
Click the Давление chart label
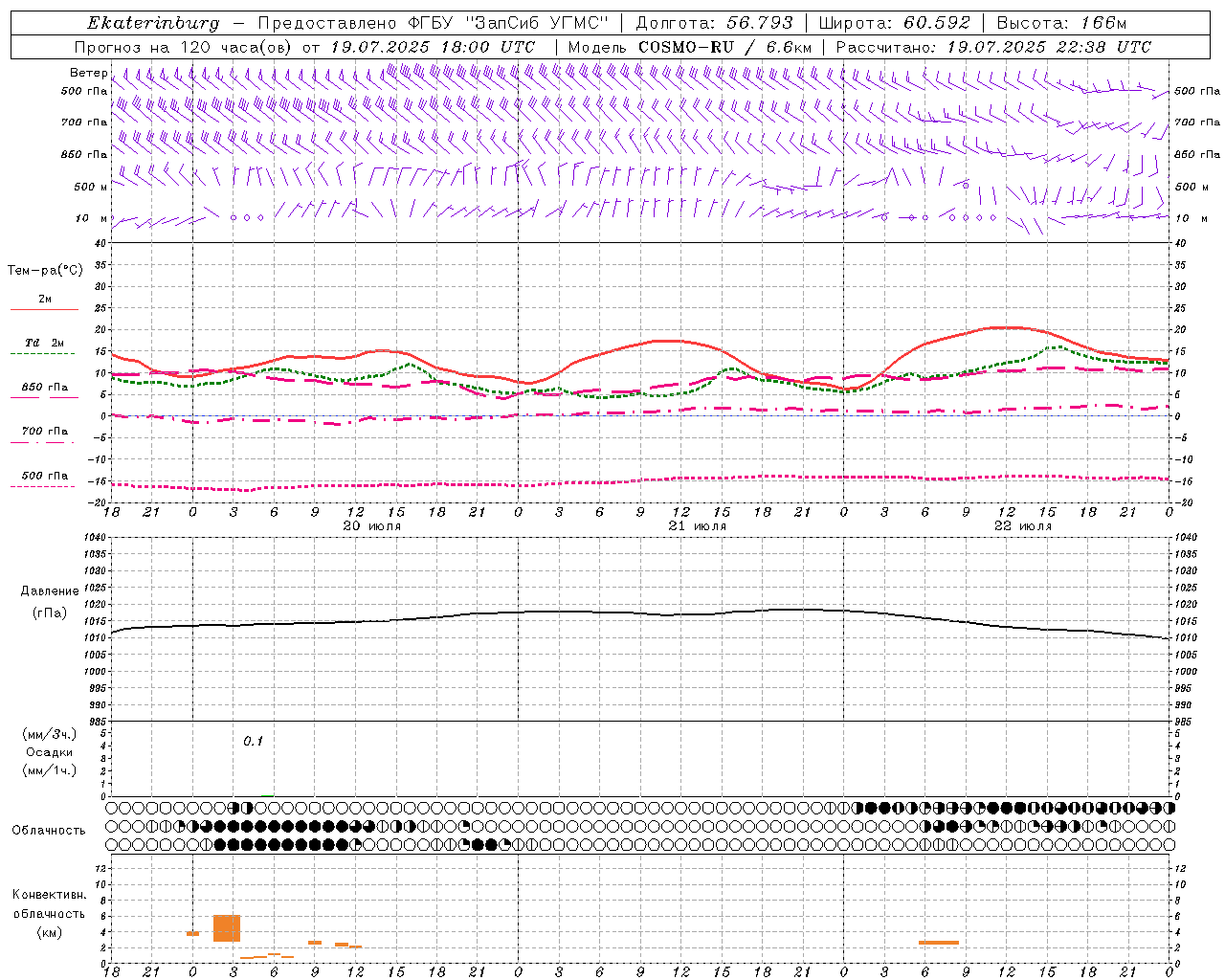pyautogui.click(x=50, y=591)
